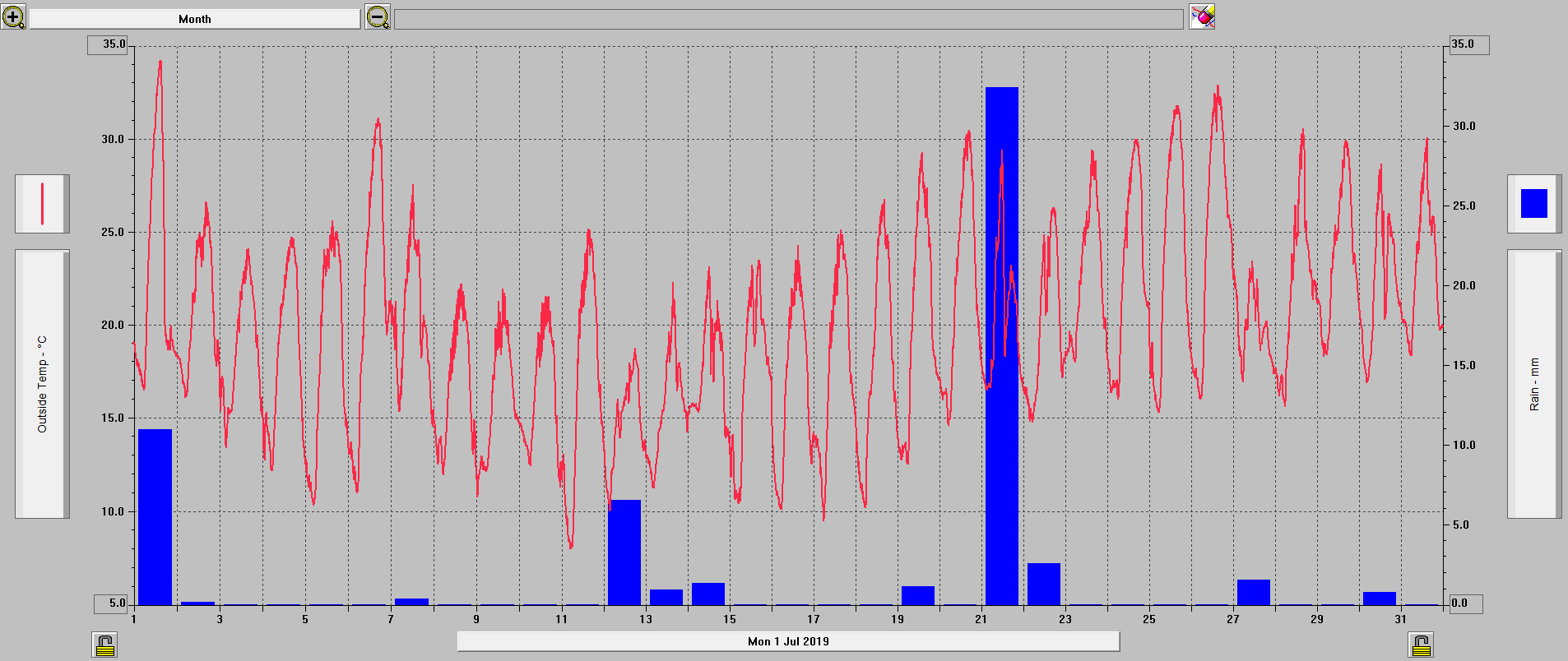The image size is (1568, 661).
Task: Click the right axis maximum 35.0 field
Action: (1468, 44)
